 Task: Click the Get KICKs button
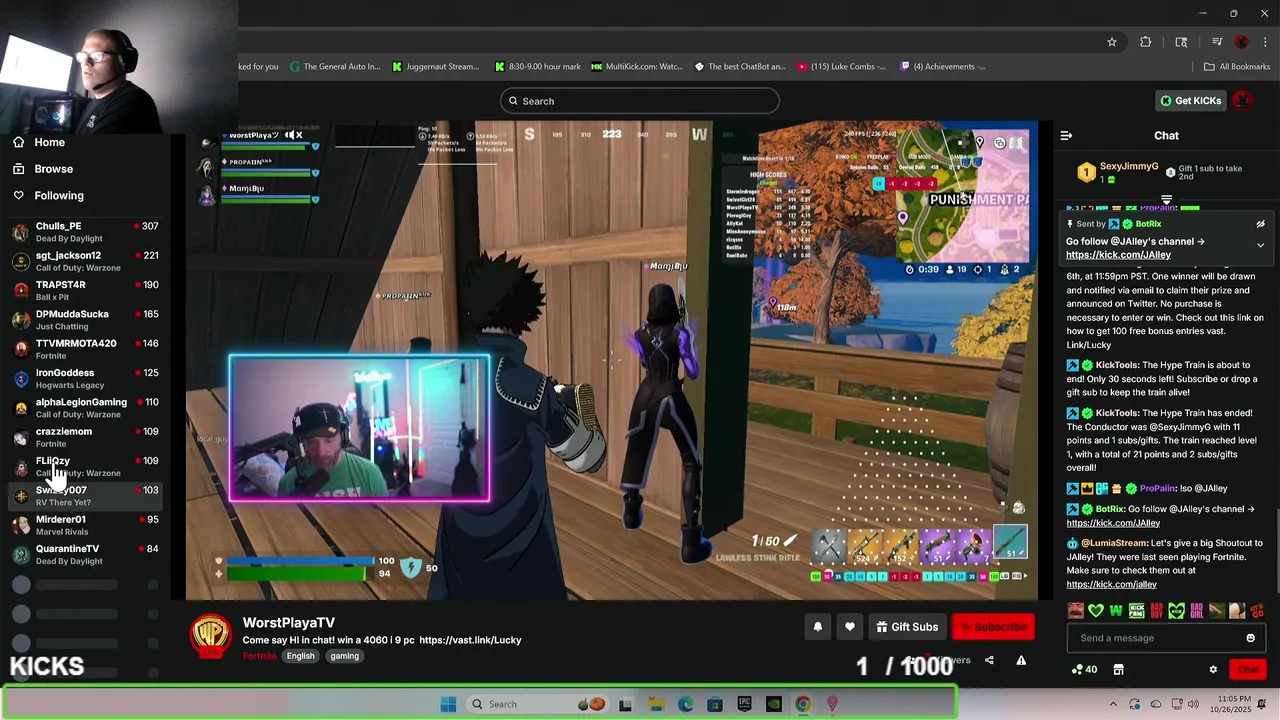(1191, 101)
